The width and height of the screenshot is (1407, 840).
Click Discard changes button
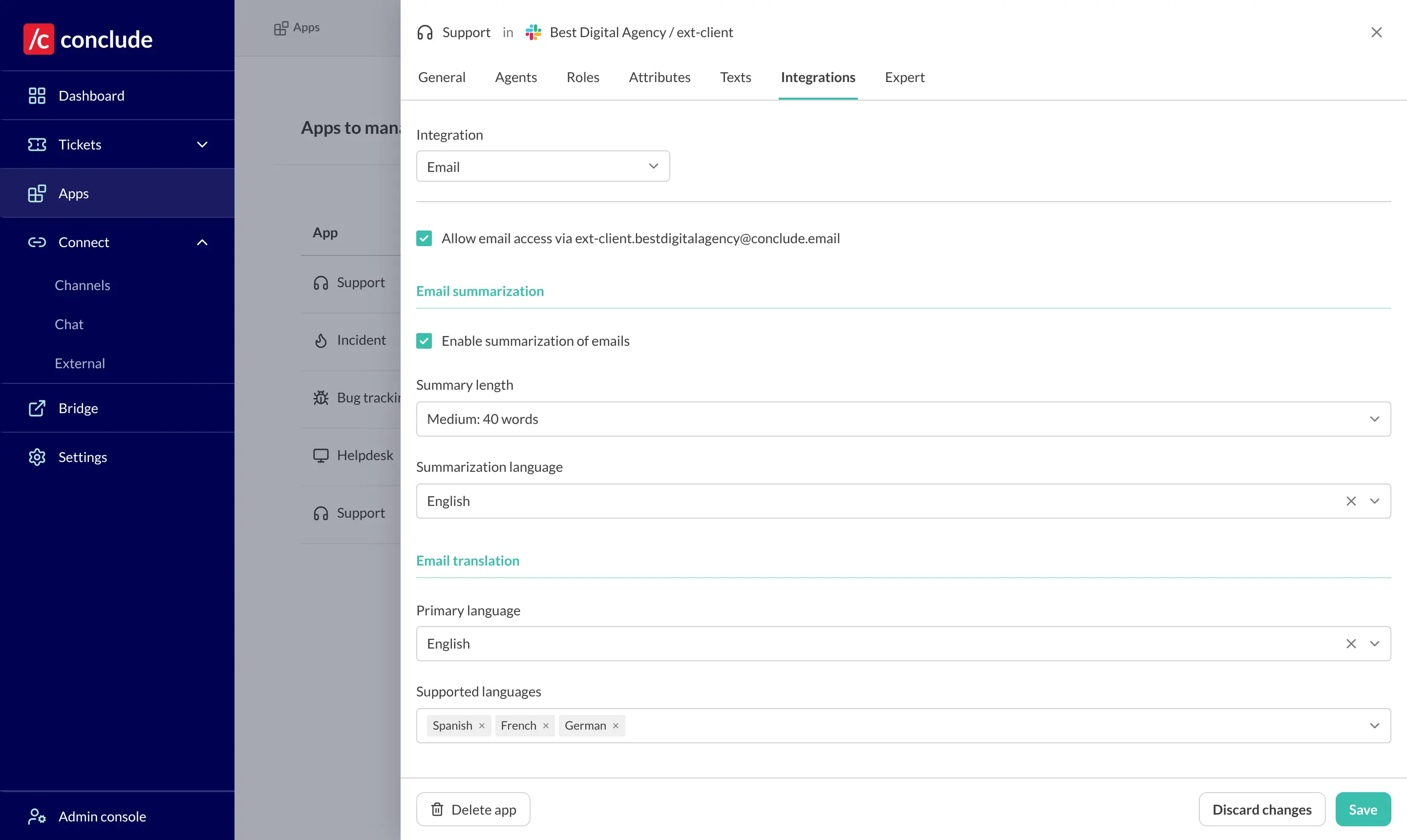tap(1262, 809)
